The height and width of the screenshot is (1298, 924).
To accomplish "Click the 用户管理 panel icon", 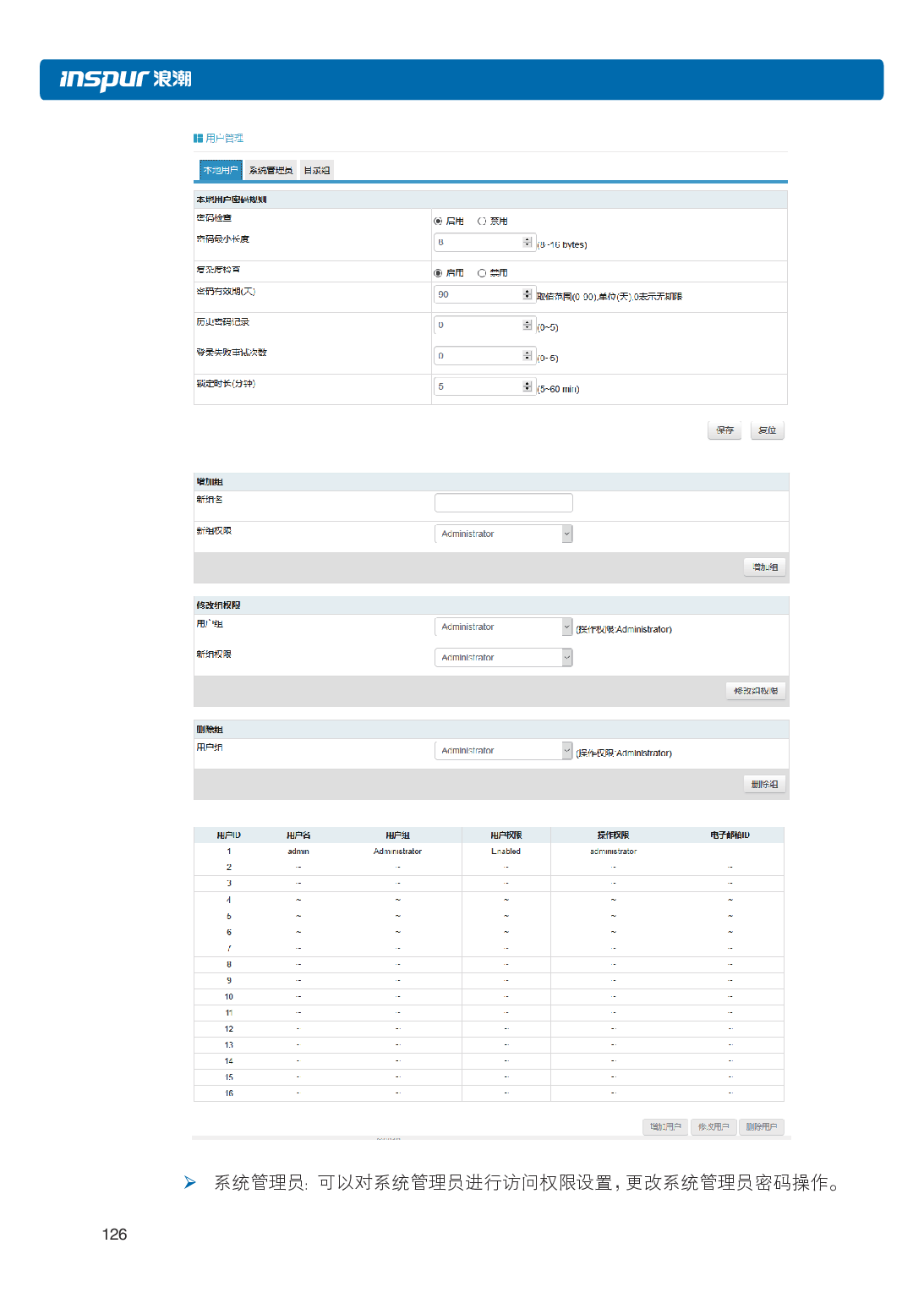I will pyautogui.click(x=198, y=138).
